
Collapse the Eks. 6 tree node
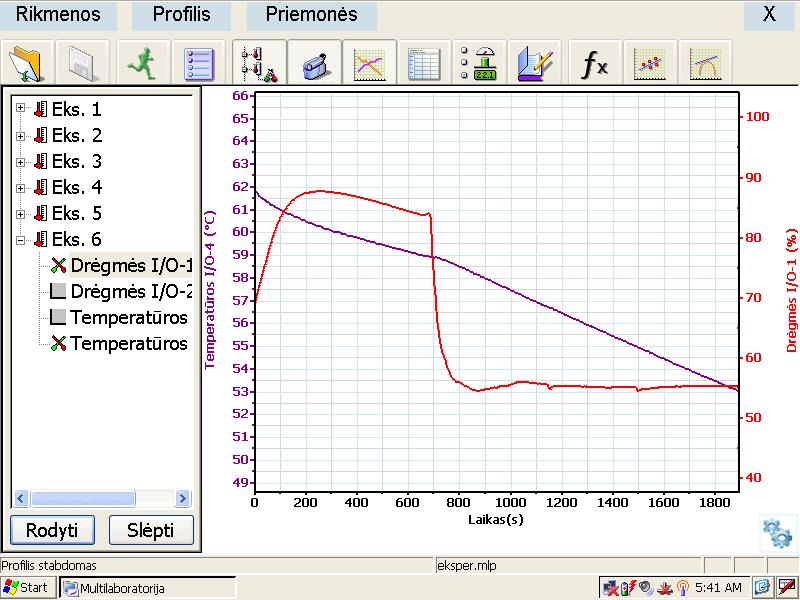[20, 240]
